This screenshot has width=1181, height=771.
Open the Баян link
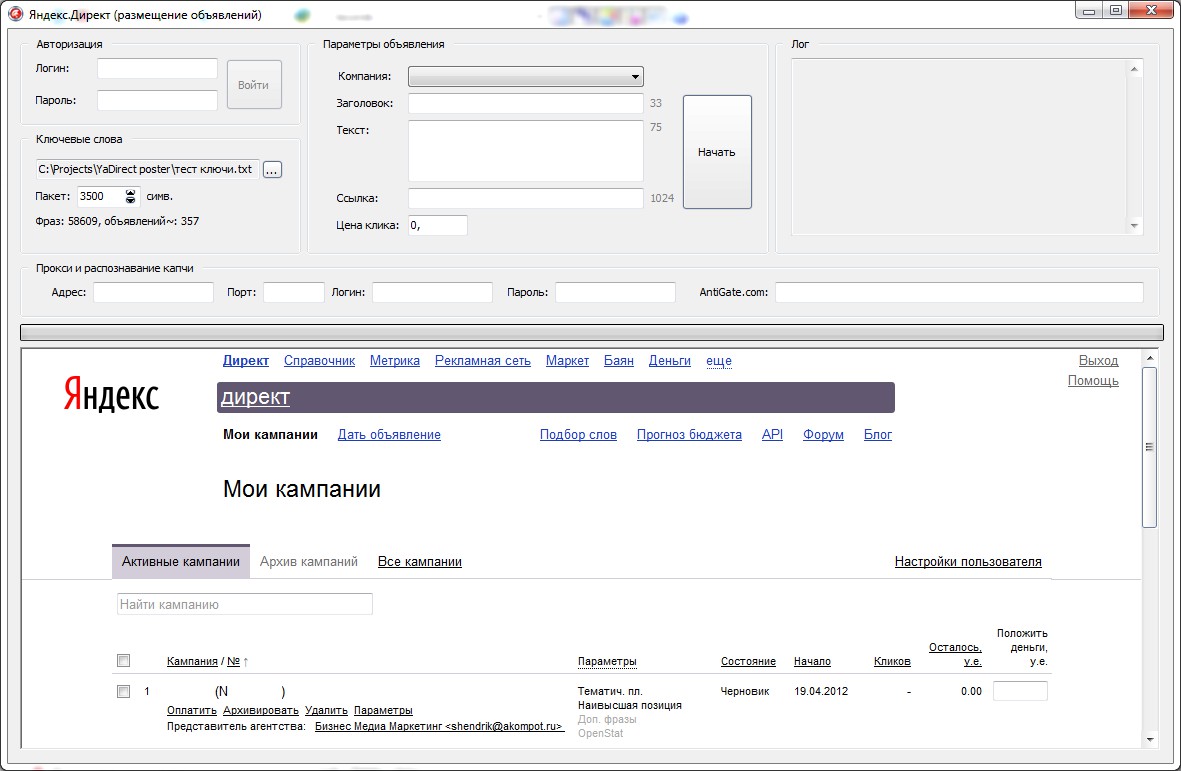(x=618, y=361)
